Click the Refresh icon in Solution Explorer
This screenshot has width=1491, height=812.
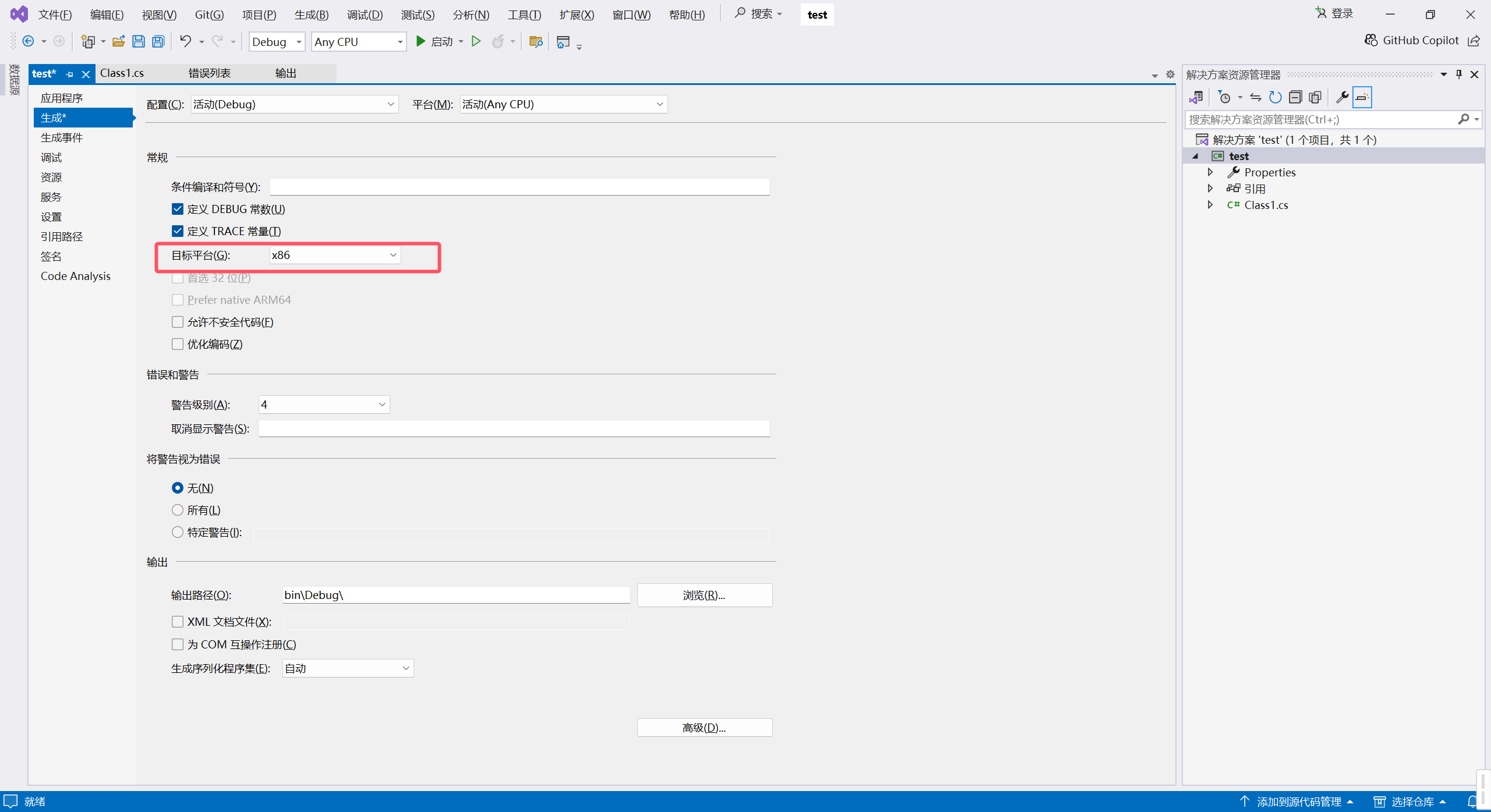tap(1276, 97)
